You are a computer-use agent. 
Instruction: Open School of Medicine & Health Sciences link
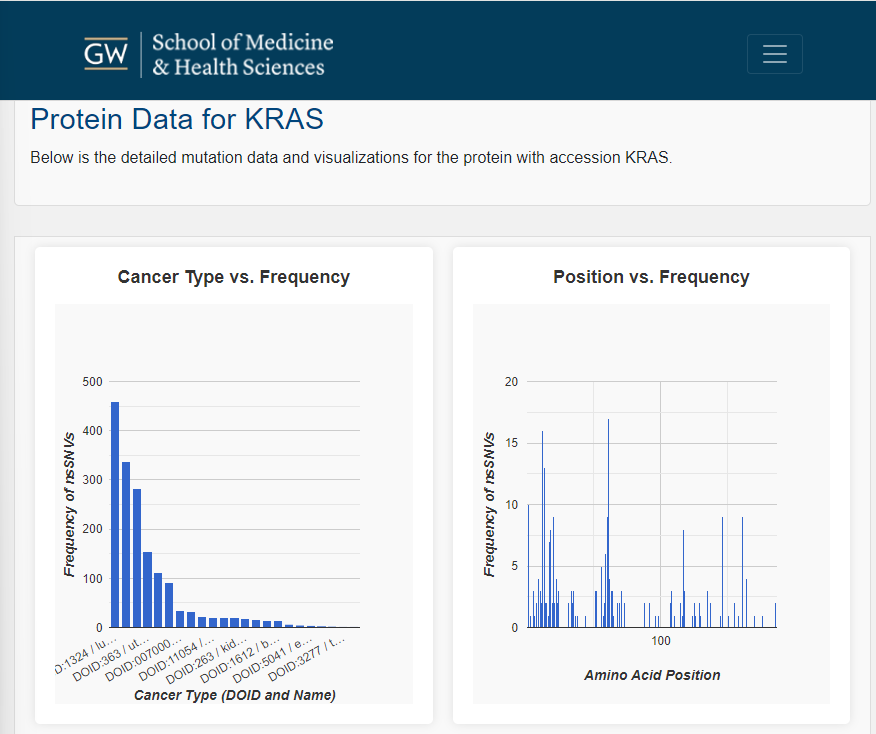click(242, 55)
